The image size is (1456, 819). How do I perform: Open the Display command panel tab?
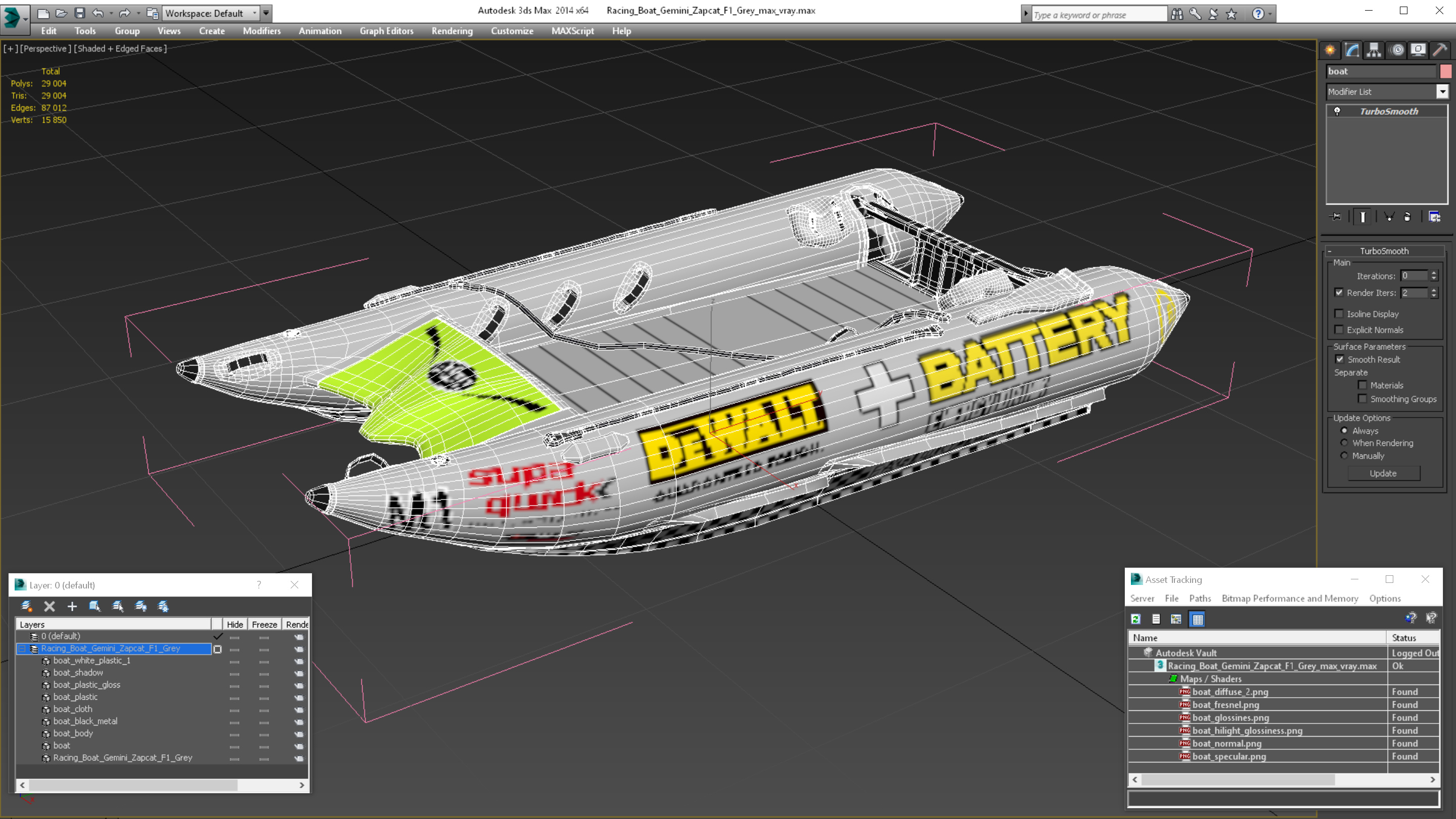point(1418,51)
